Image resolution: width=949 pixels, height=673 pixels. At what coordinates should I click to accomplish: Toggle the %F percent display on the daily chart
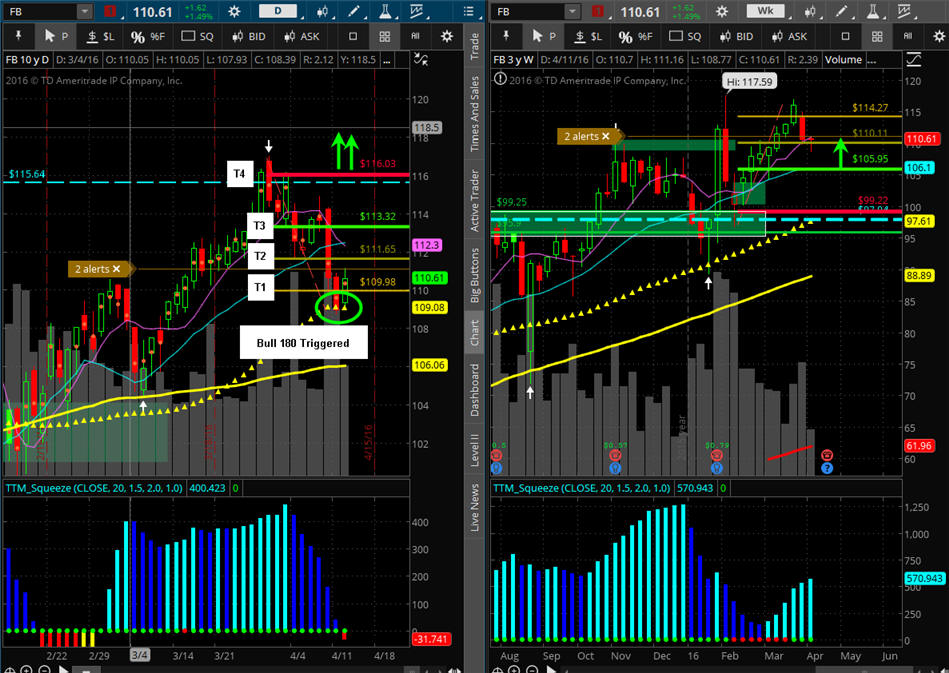coord(149,36)
